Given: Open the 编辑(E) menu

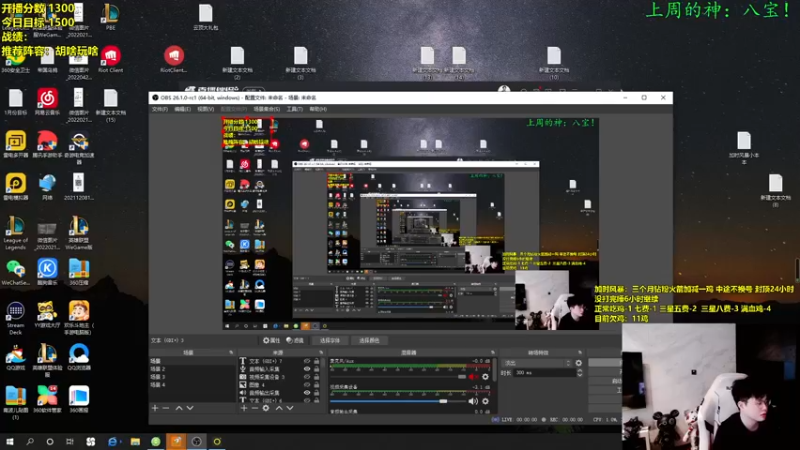Looking at the screenshot, I should (x=182, y=109).
